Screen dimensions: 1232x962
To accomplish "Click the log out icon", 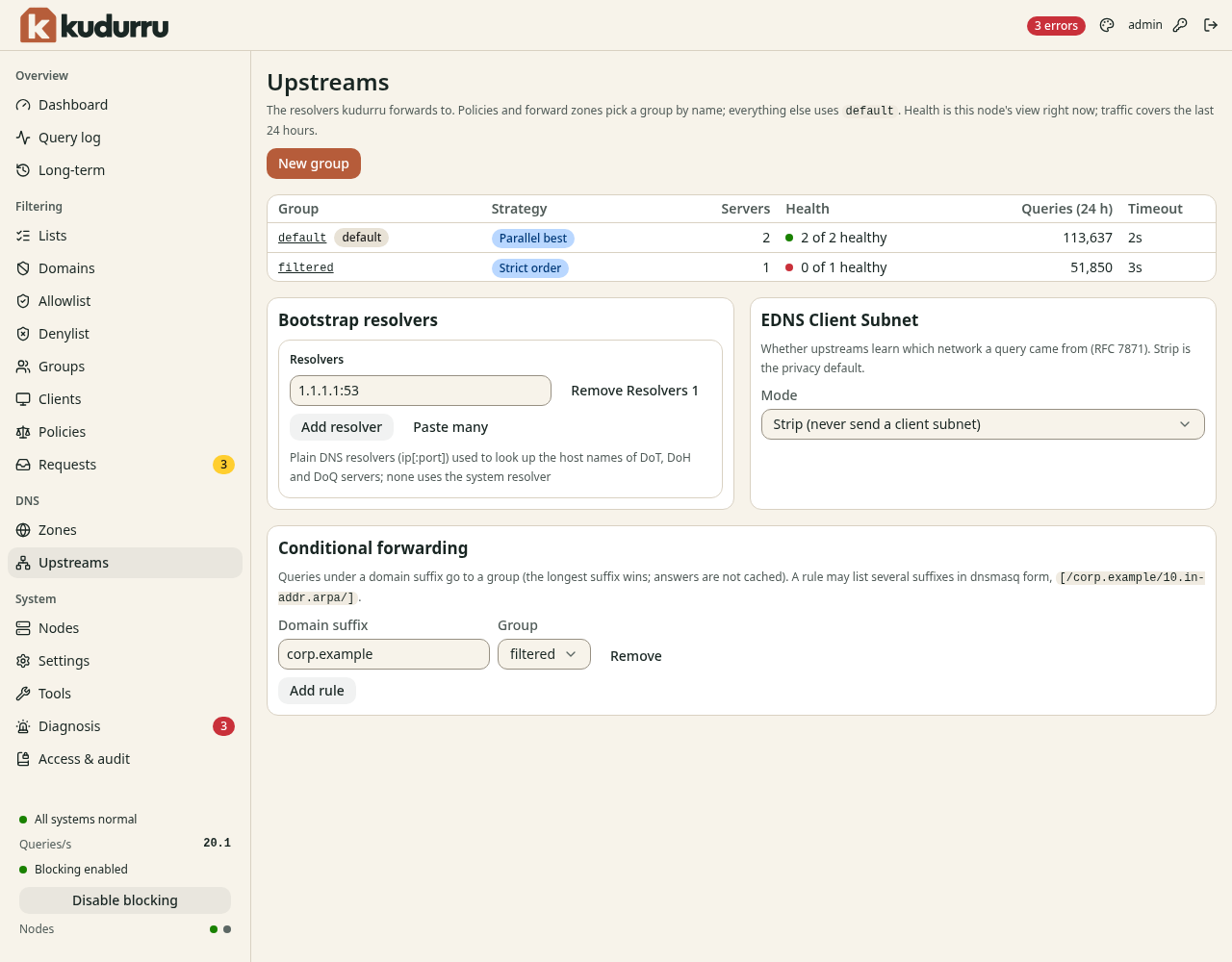I will coord(1211,25).
